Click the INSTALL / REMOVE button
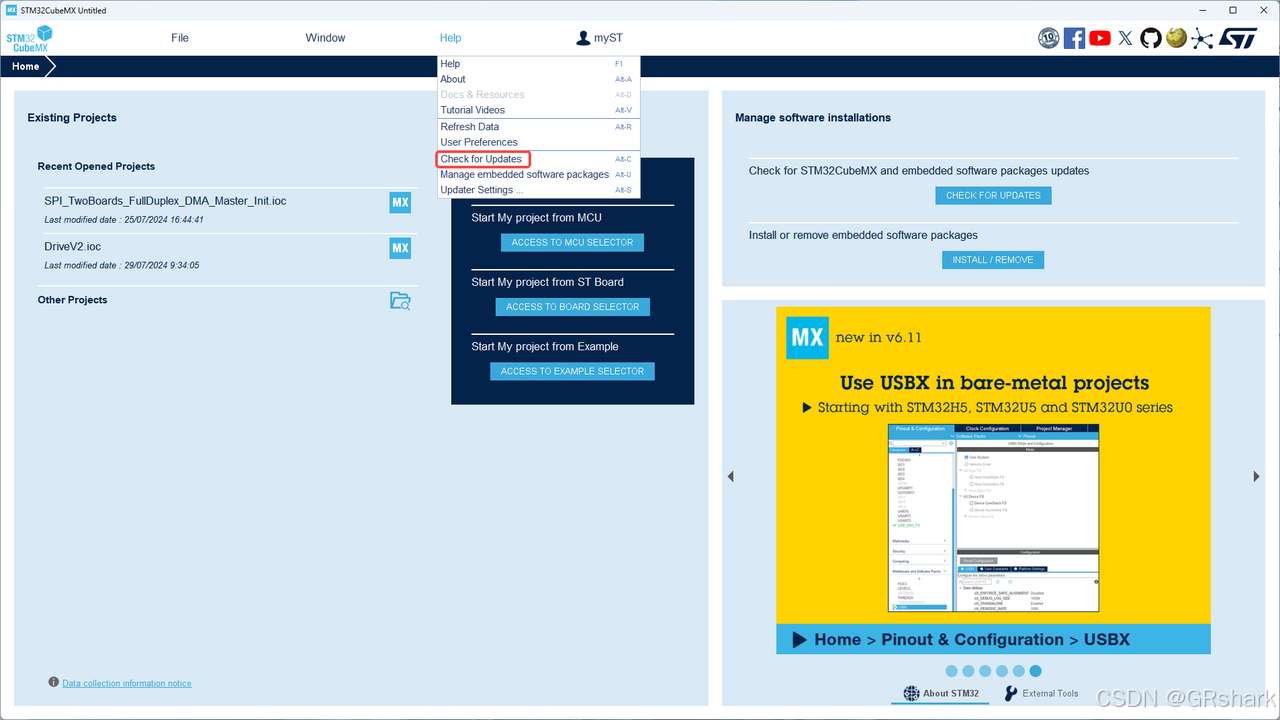The width and height of the screenshot is (1280, 720). point(993,260)
